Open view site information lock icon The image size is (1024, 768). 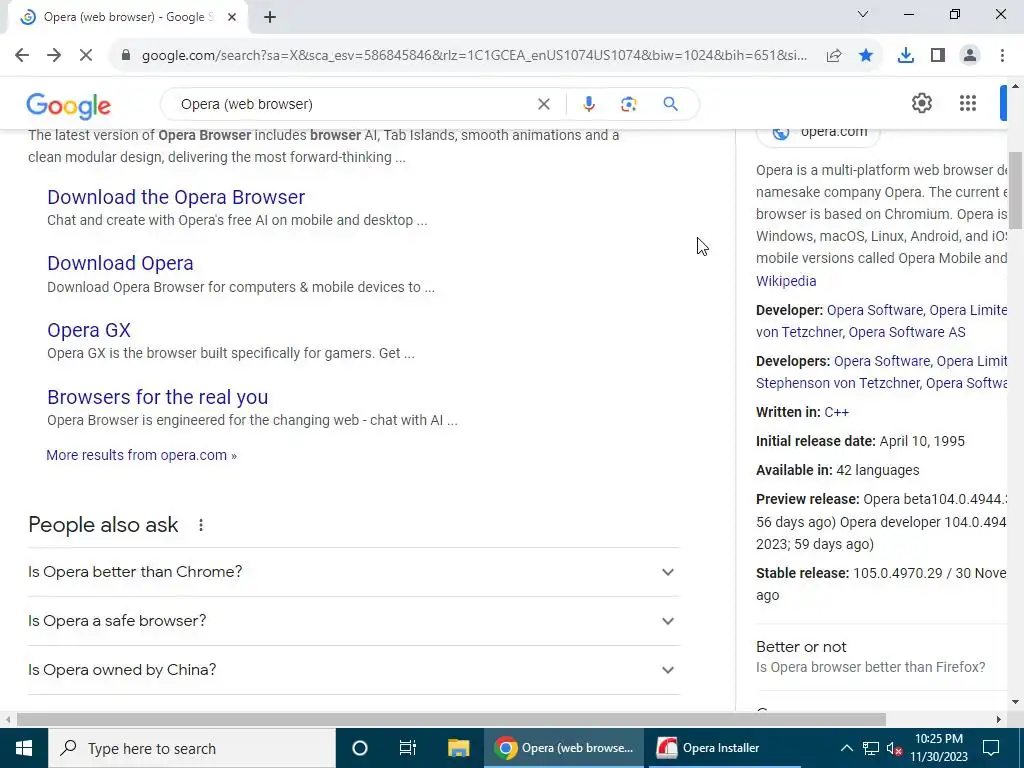[126, 56]
